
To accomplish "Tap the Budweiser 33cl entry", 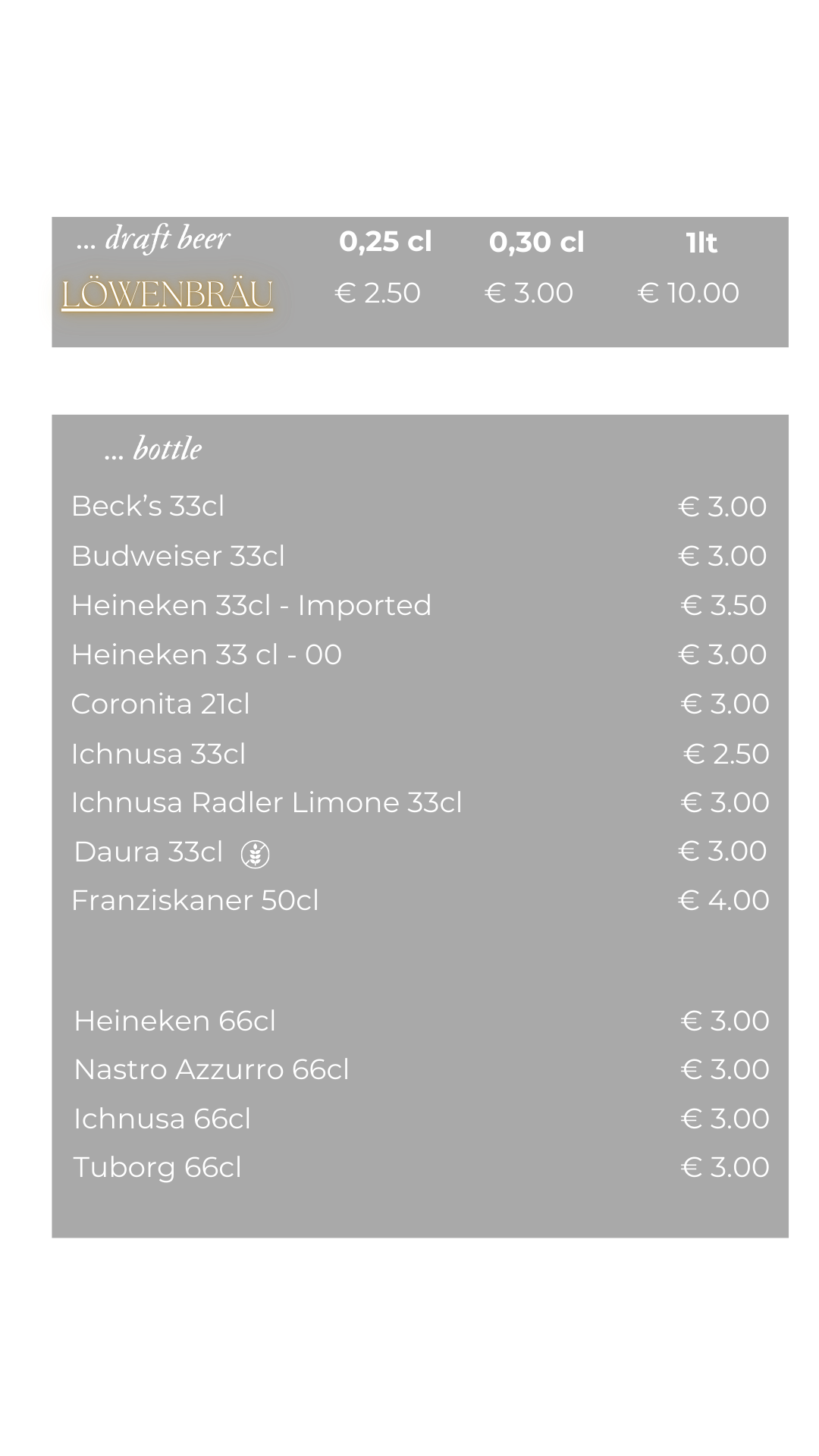I will click(x=178, y=556).
